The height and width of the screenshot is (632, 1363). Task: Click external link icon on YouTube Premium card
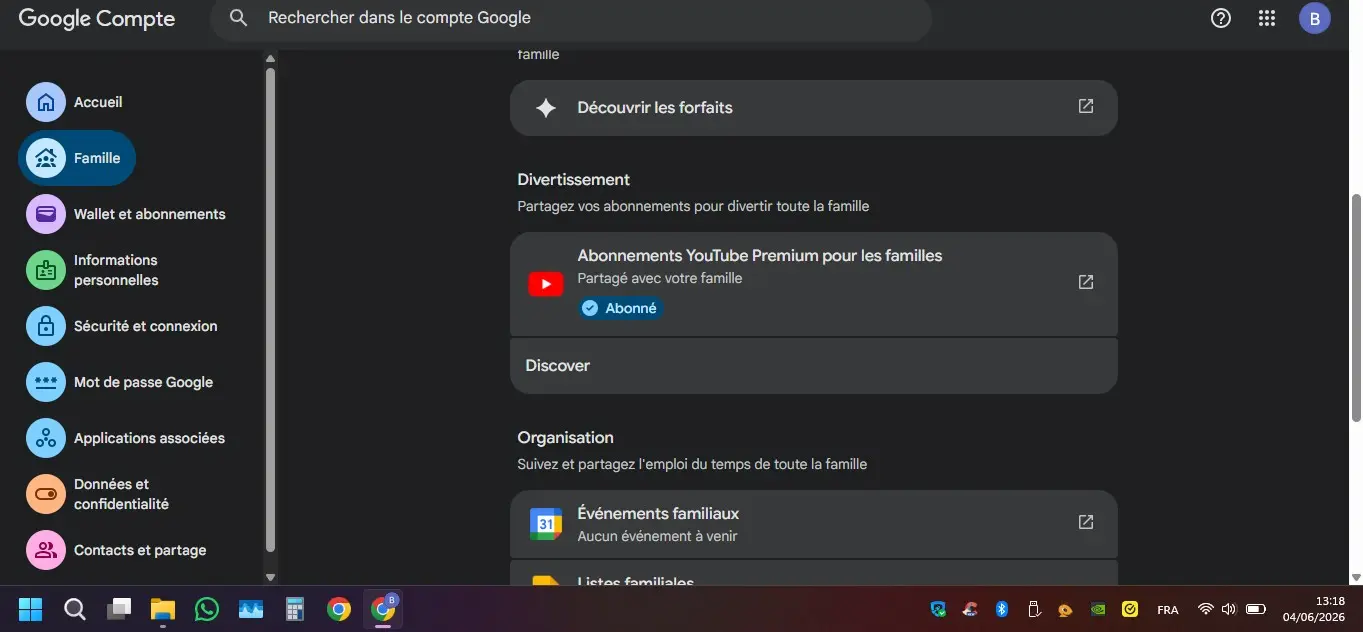(x=1086, y=282)
